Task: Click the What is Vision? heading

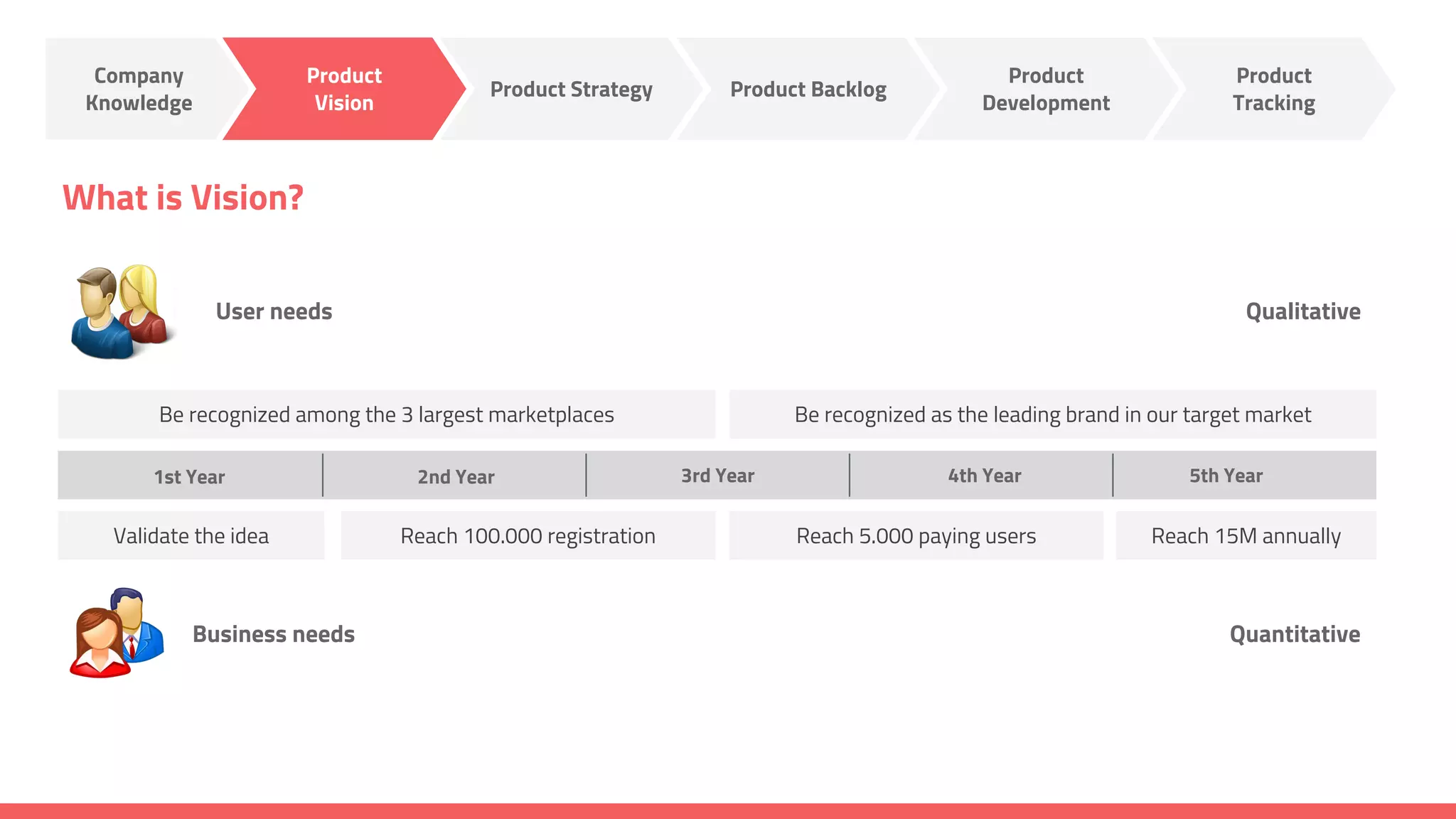Action: [183, 198]
